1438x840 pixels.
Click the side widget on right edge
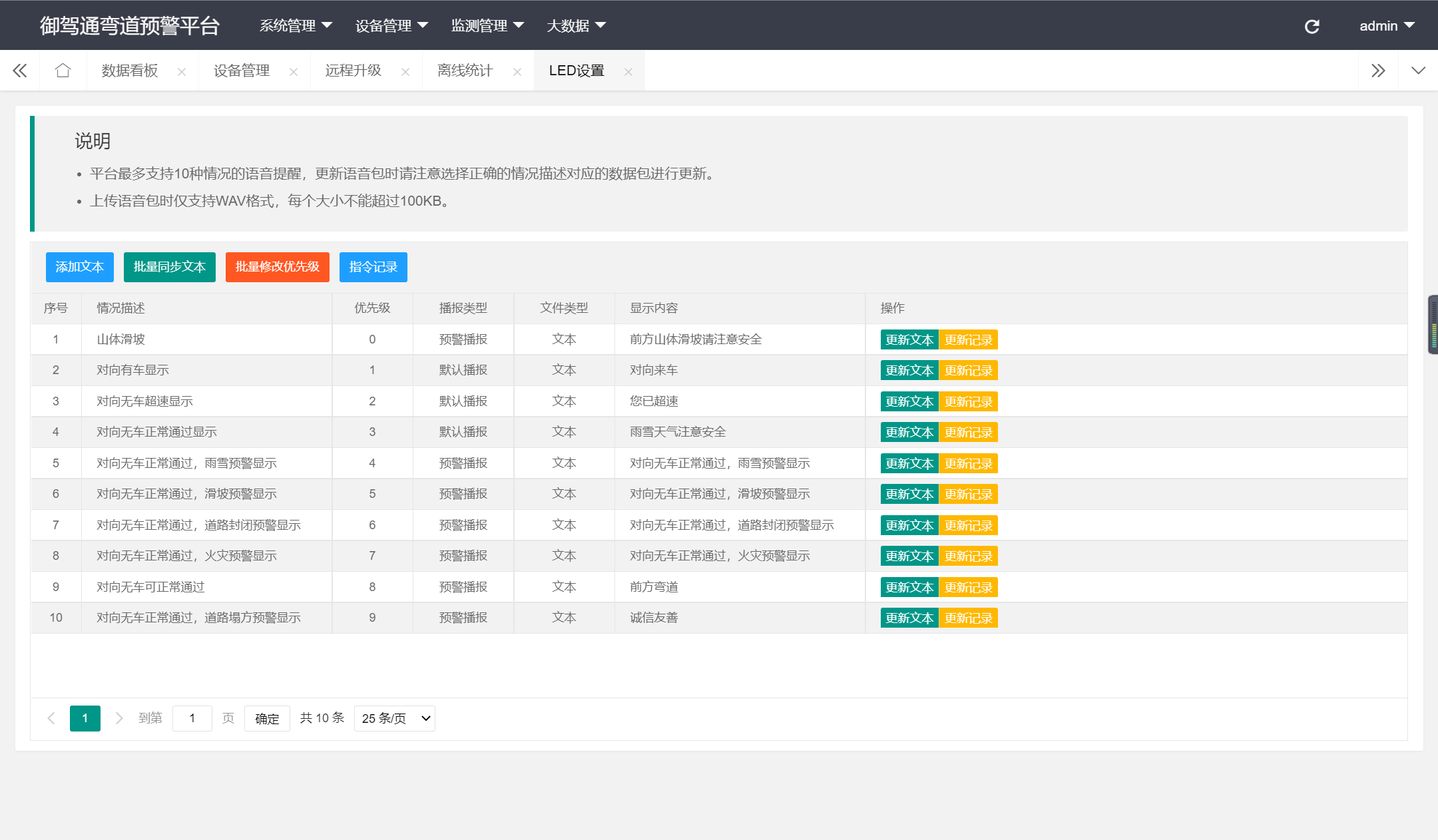[1433, 324]
